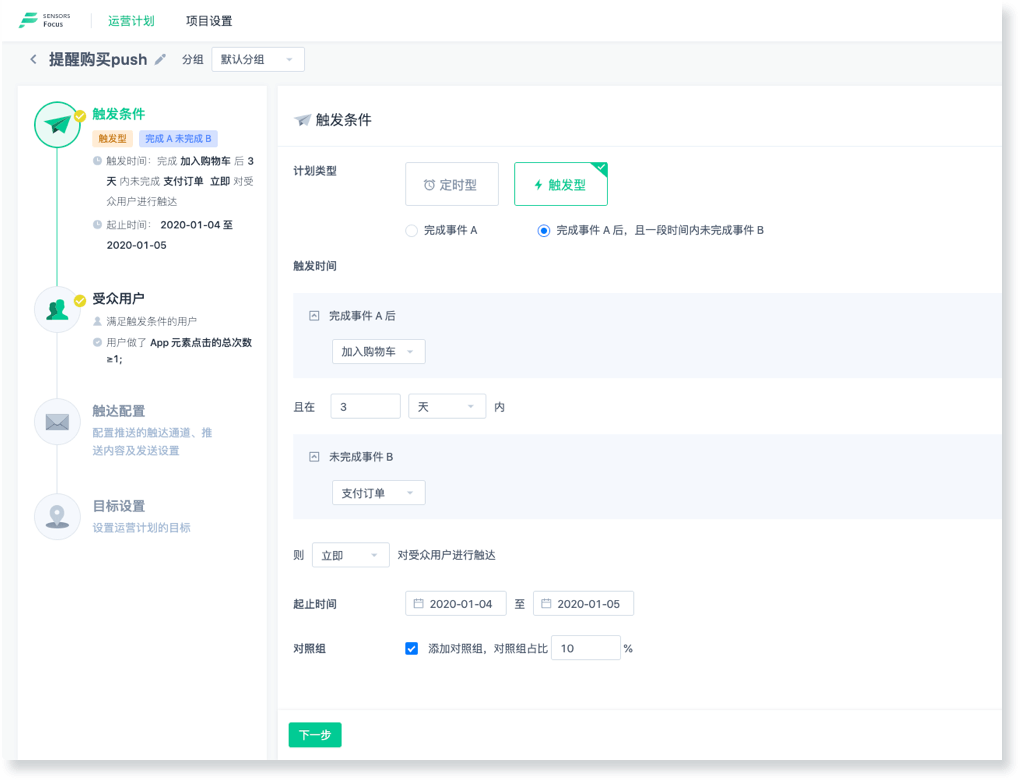The image size is (1020, 780).
Task: Click the pencil icon to rename plan
Action: click(x=161, y=60)
